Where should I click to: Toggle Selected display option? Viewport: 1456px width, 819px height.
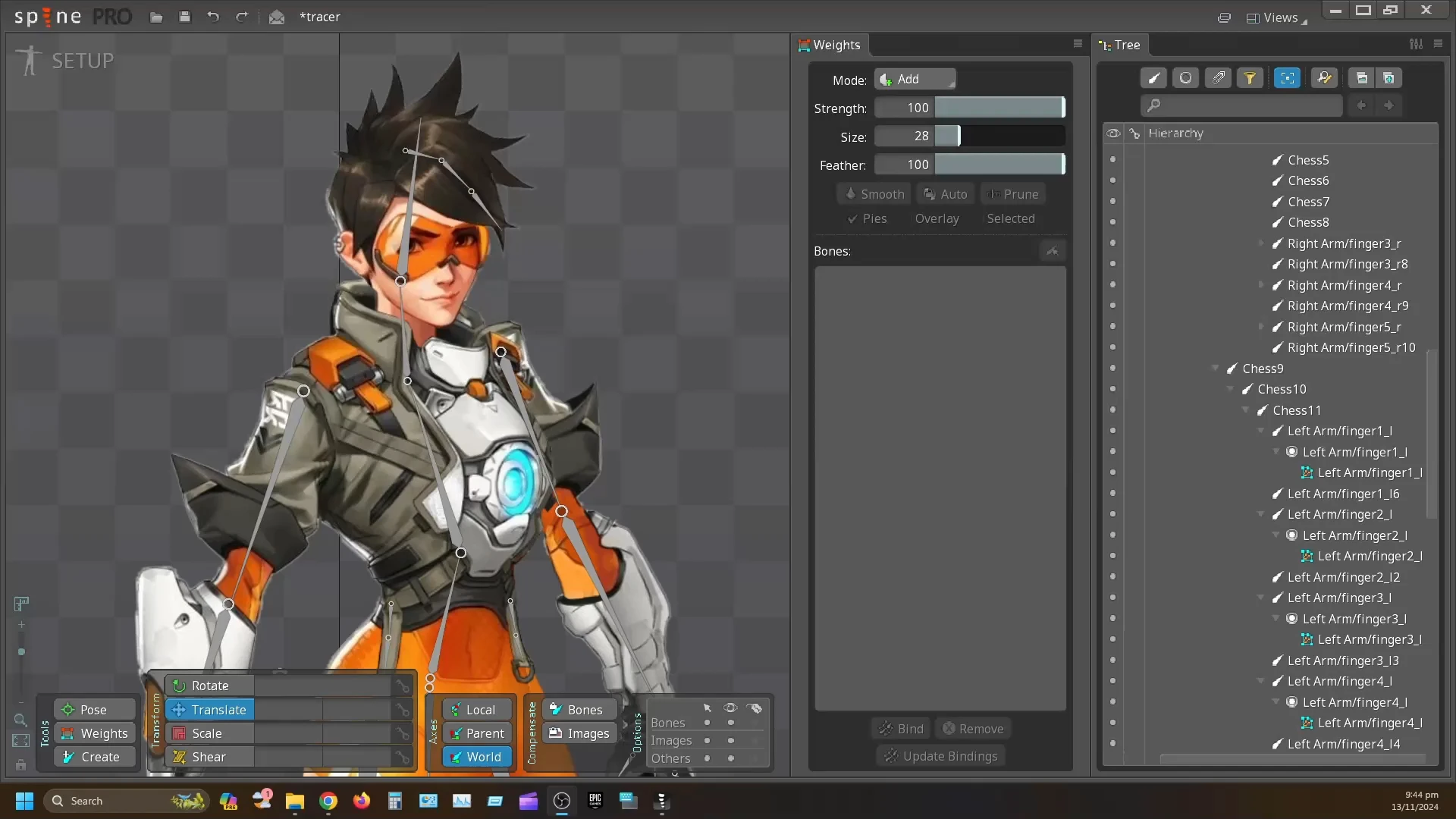(x=1010, y=218)
